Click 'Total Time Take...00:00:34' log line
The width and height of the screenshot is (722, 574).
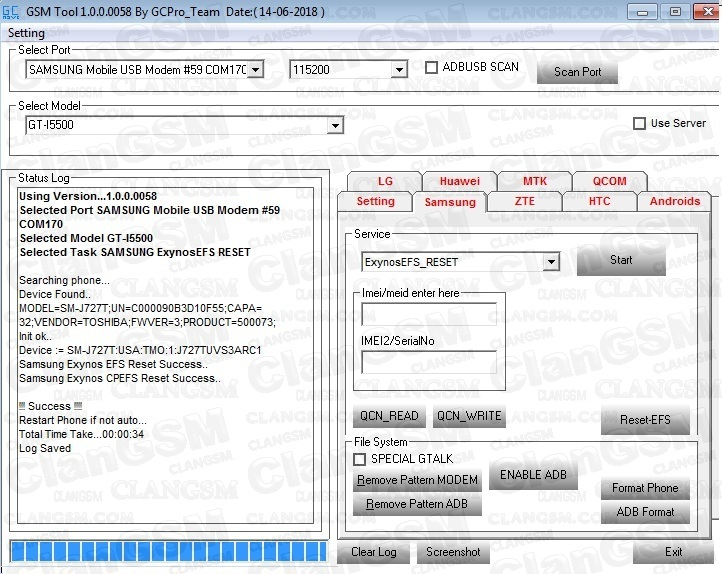(x=82, y=434)
